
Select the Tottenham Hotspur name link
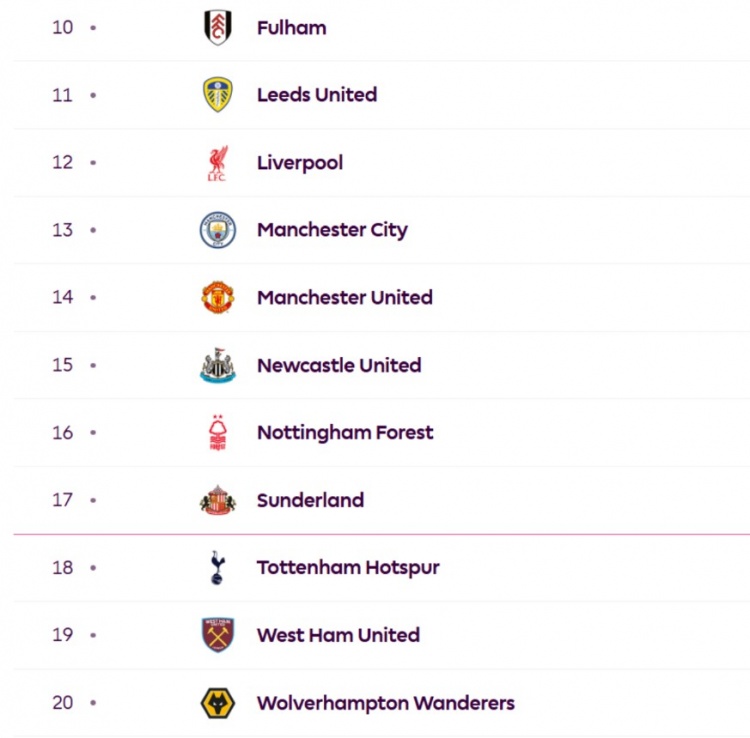click(348, 568)
